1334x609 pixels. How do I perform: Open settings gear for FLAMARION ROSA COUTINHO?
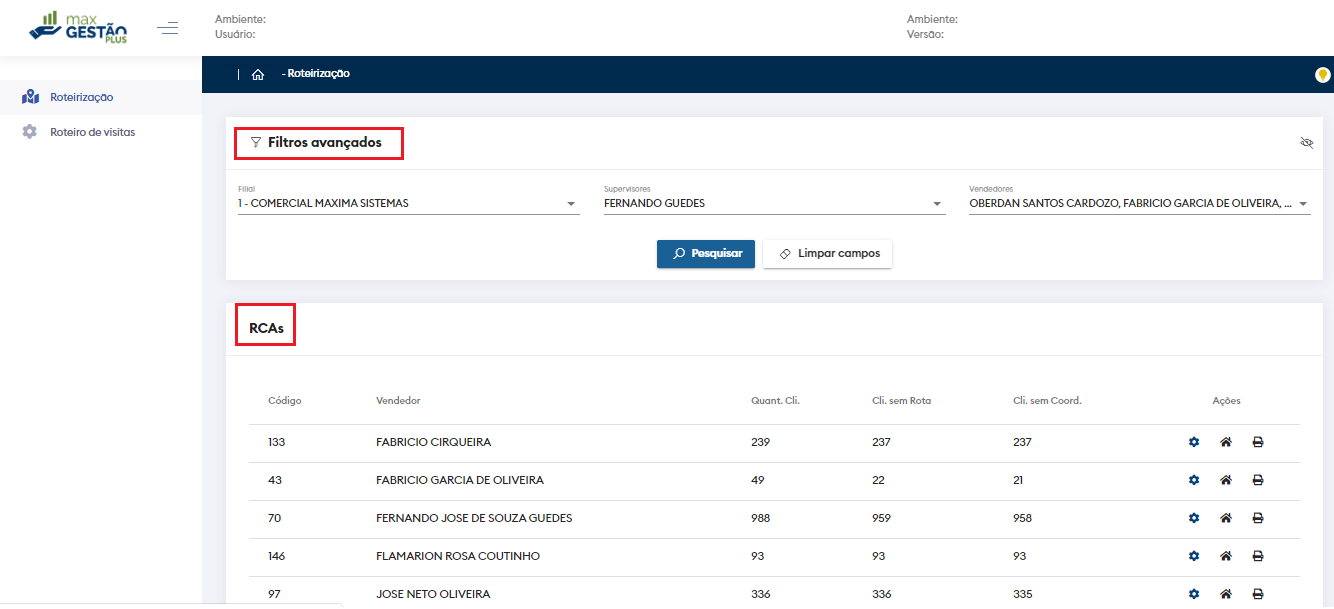(x=1193, y=556)
